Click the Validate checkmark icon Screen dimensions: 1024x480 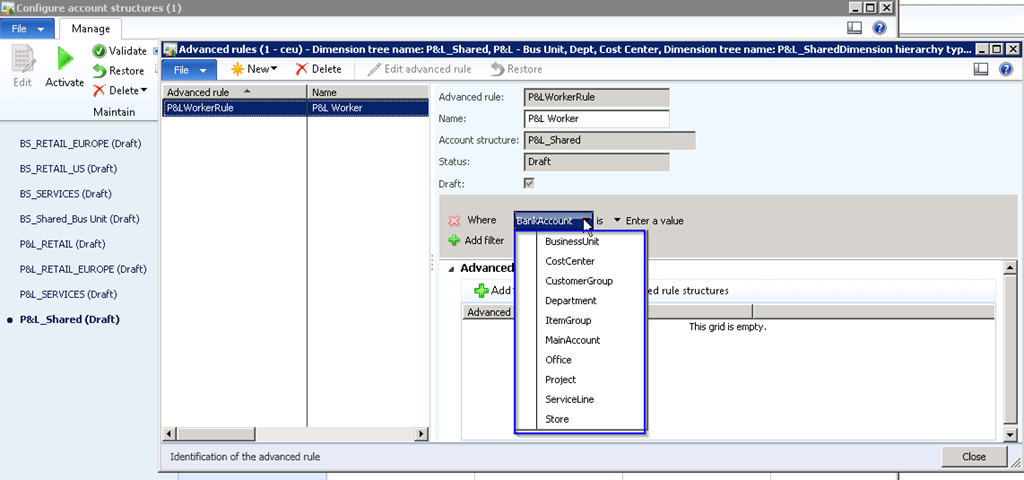(100, 51)
